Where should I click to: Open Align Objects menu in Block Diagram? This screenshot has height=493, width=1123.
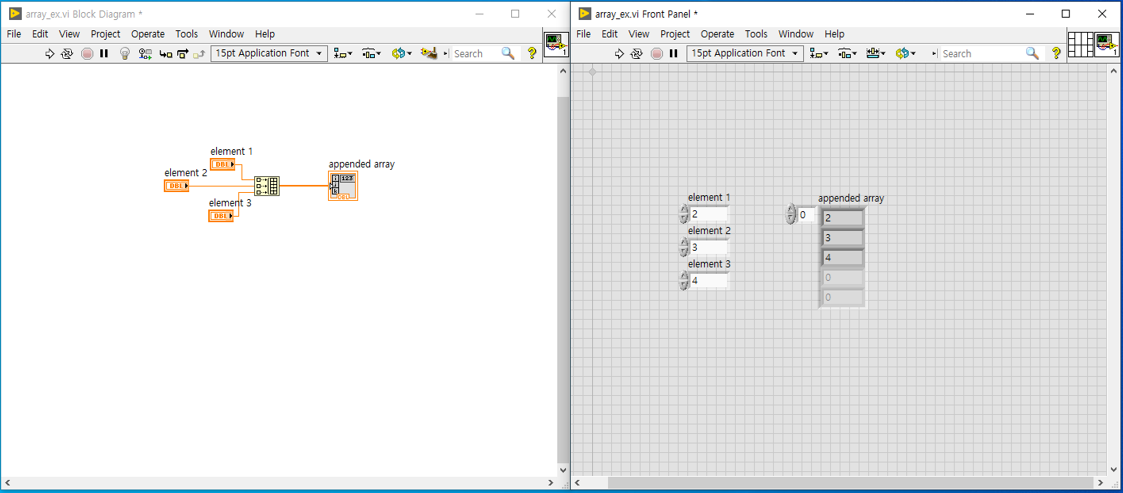point(343,53)
